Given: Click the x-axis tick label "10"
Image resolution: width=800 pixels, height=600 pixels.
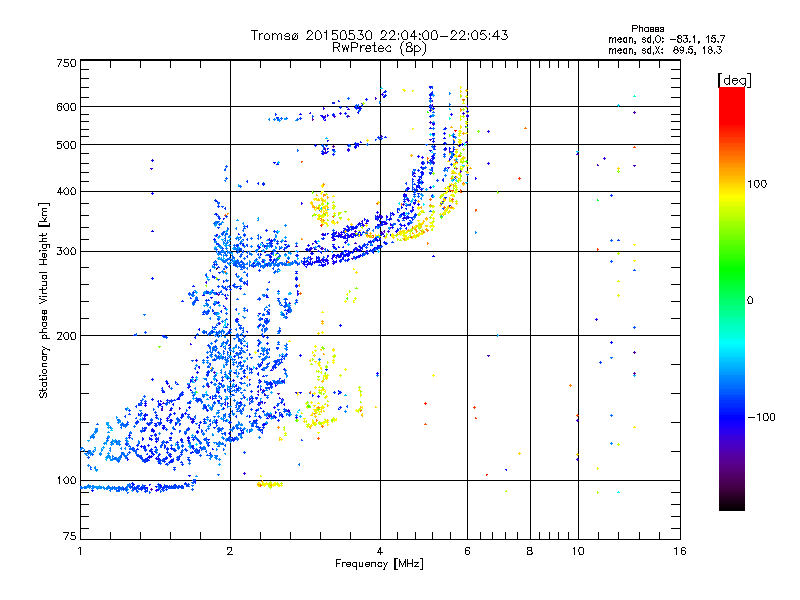Looking at the screenshot, I should tap(578, 551).
